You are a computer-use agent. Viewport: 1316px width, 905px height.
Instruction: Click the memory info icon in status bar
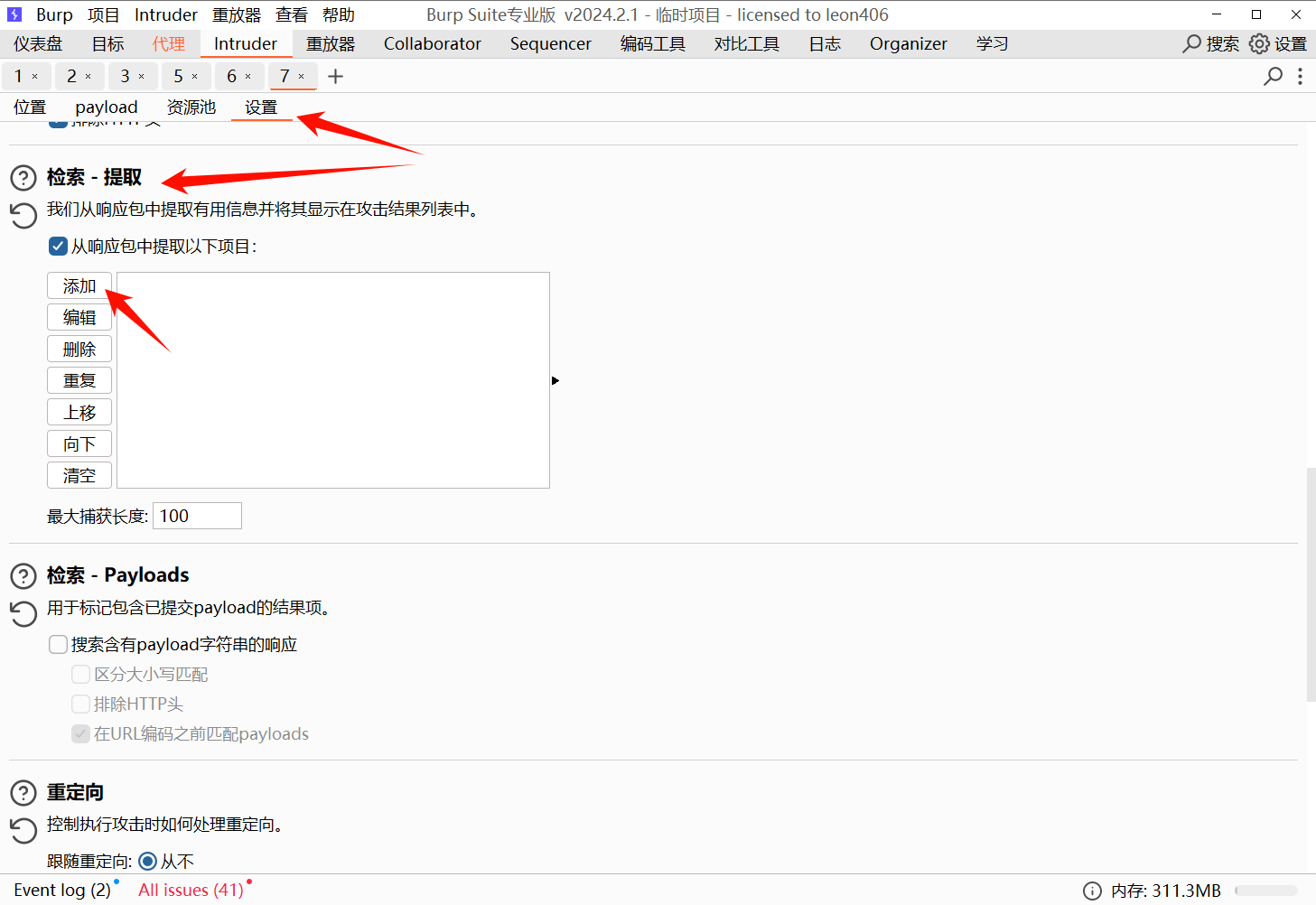pos(1092,891)
